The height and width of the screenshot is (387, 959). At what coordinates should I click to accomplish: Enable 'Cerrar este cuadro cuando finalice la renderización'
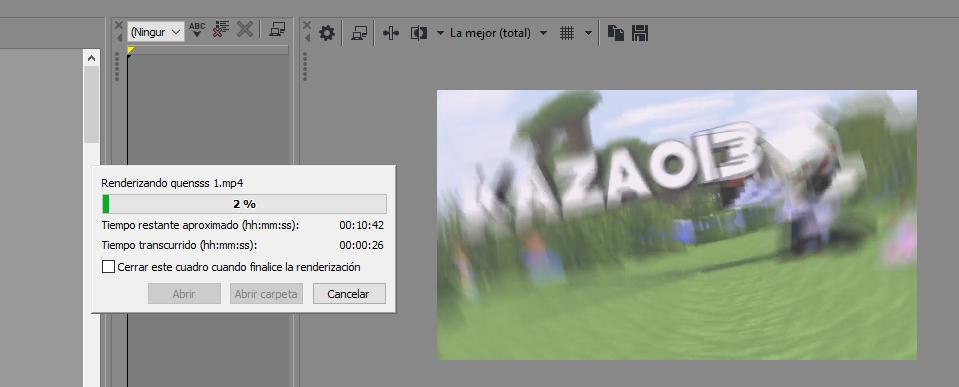coord(109,267)
